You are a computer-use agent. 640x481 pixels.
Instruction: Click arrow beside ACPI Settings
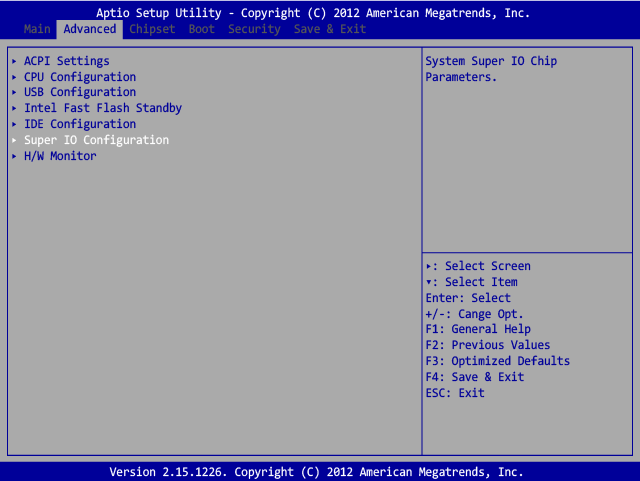click(x=14, y=61)
